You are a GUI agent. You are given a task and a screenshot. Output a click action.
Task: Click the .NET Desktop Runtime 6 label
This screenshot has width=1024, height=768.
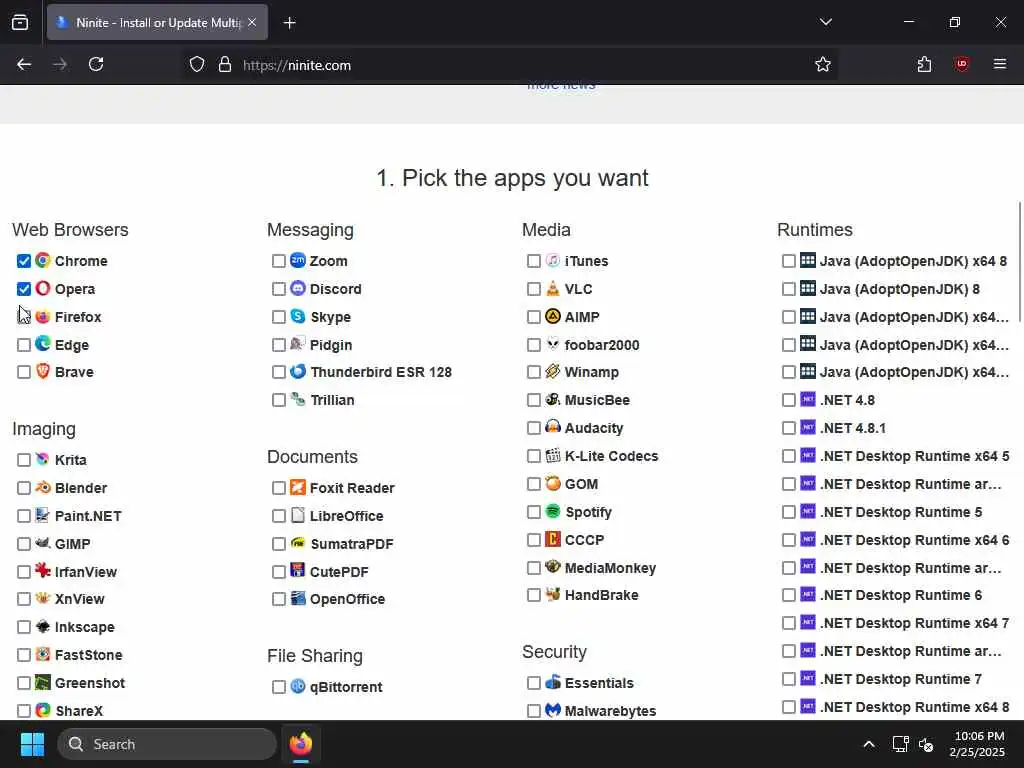901,595
